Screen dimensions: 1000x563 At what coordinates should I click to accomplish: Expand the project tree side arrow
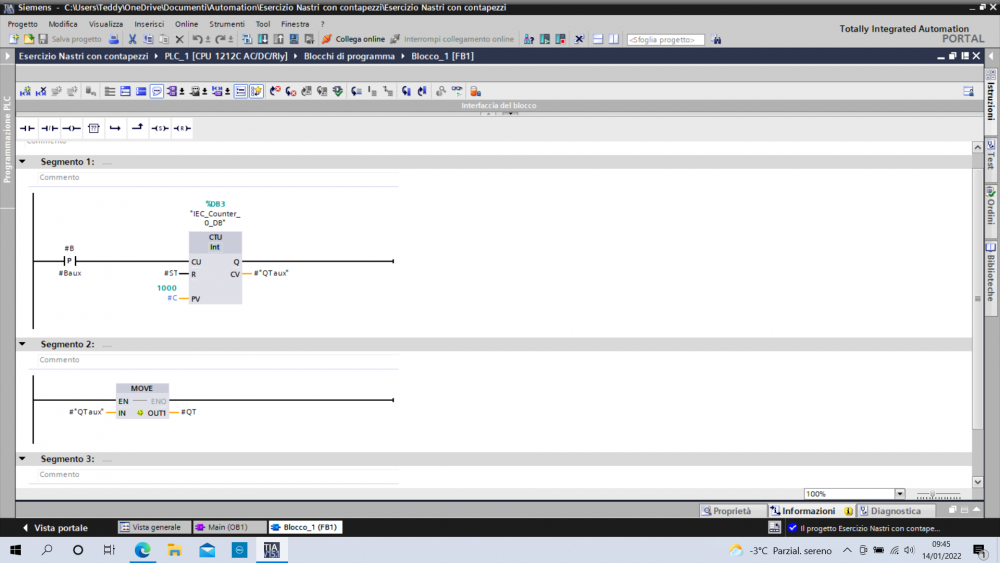(8, 56)
